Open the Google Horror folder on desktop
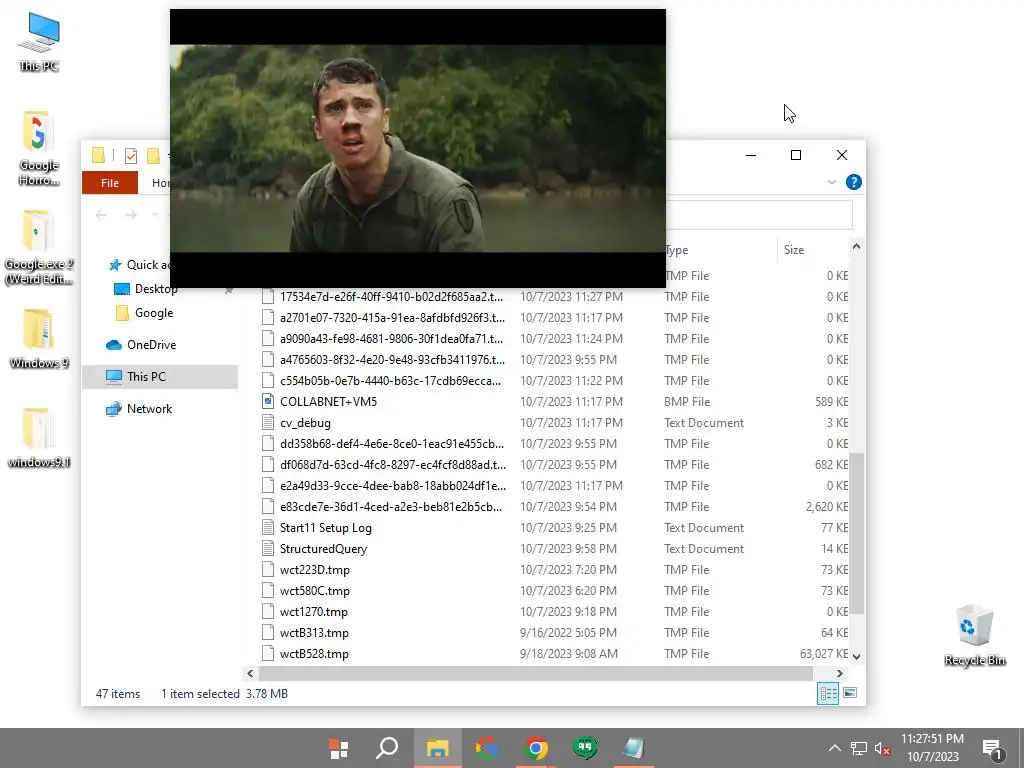The width and height of the screenshot is (1024, 768). 39,148
